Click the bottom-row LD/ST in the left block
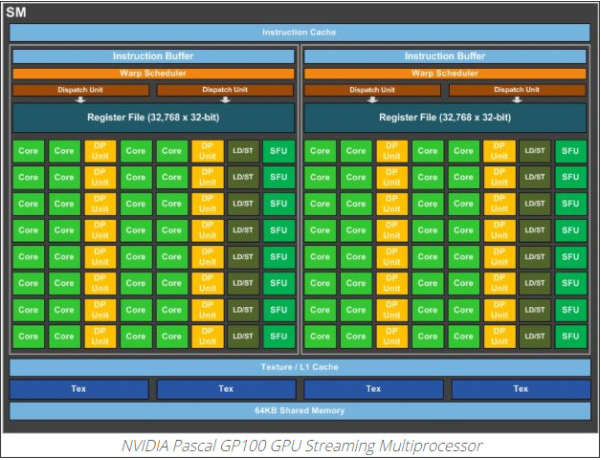The image size is (601, 460). [x=243, y=337]
